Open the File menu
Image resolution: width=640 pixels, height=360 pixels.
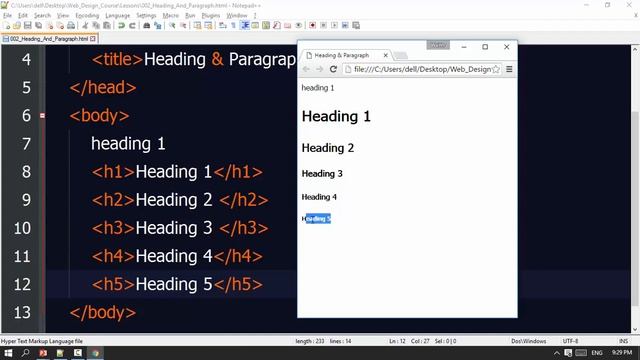tap(7, 16)
